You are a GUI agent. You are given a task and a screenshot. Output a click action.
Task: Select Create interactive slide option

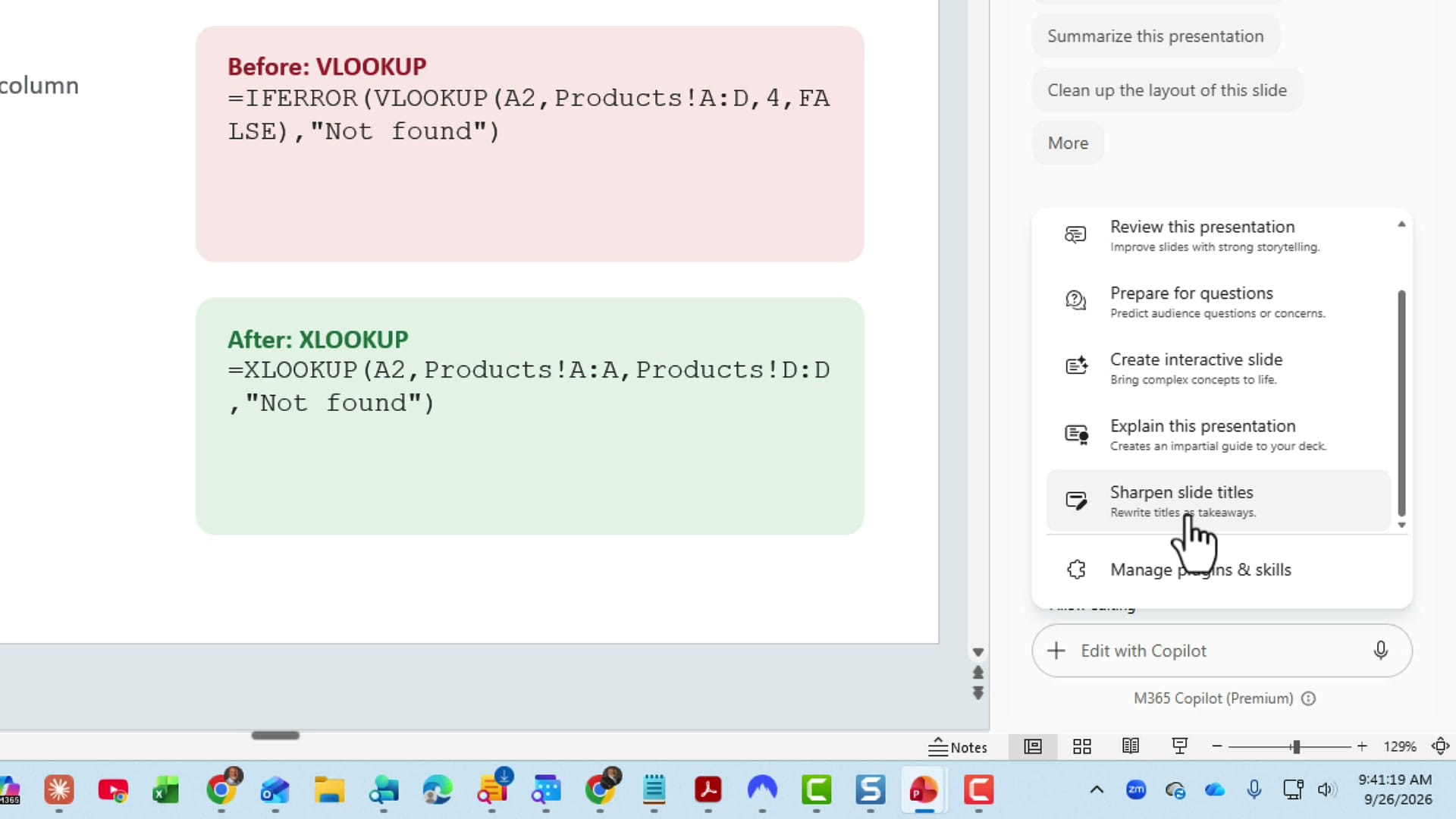(x=1218, y=369)
